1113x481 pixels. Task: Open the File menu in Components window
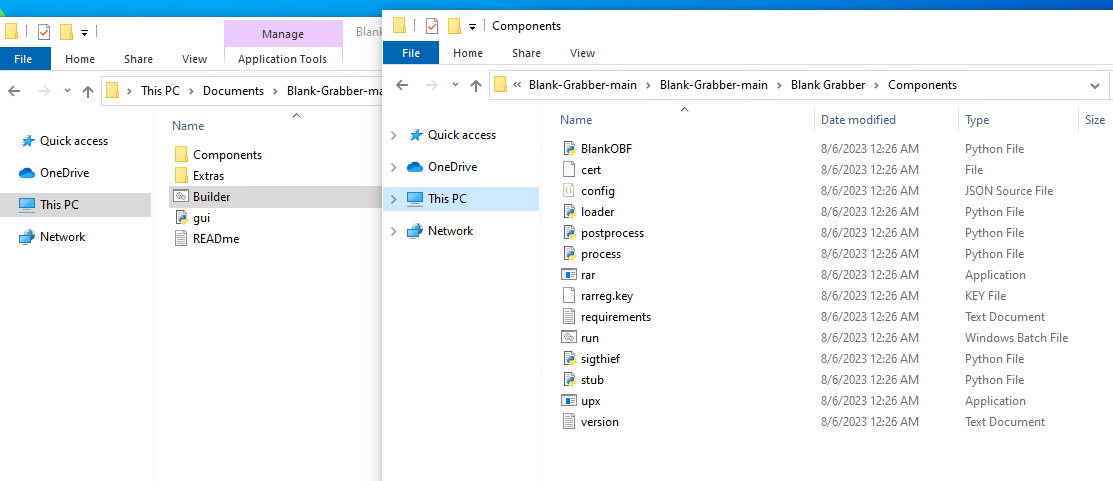tap(411, 53)
